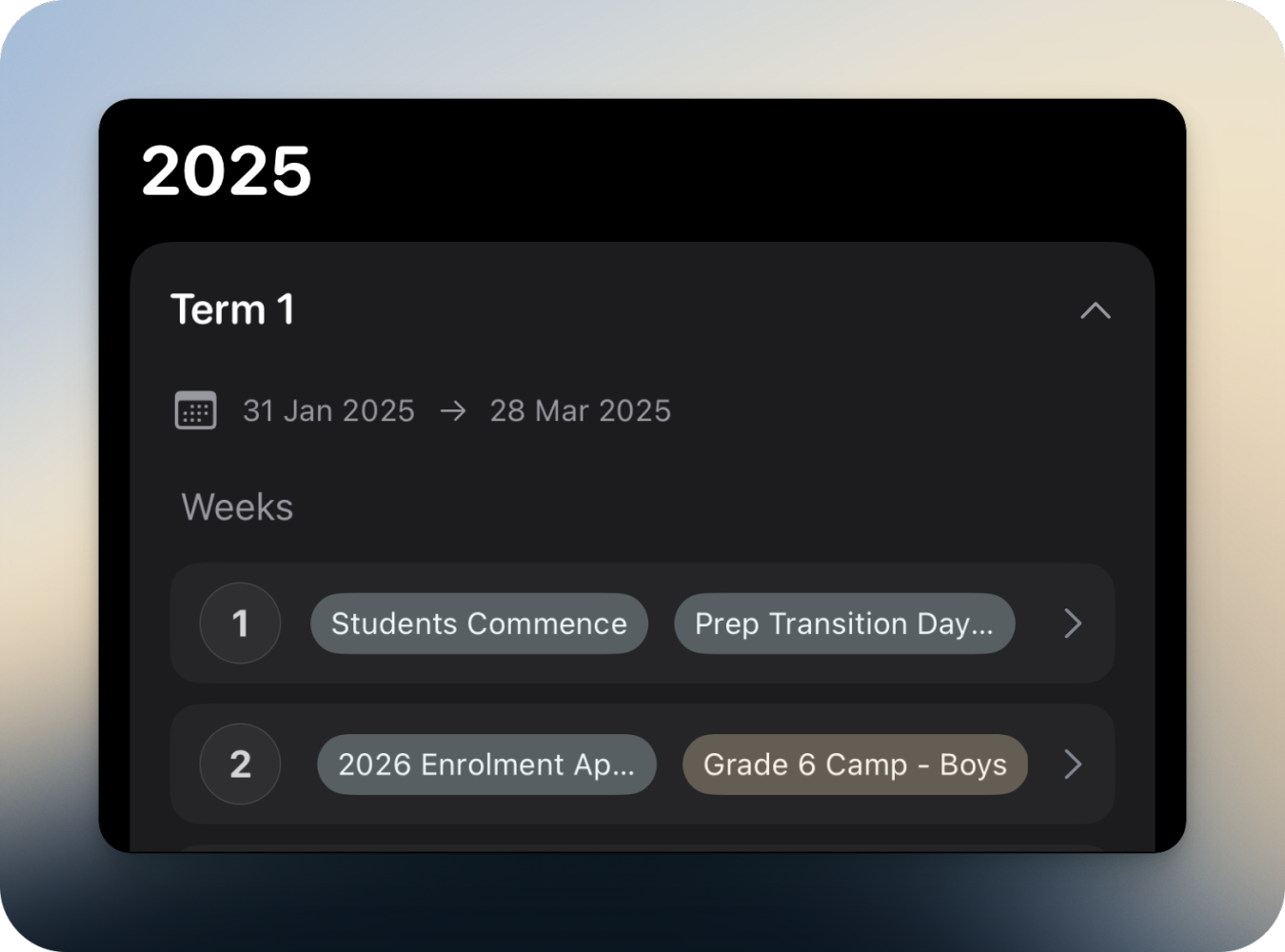Click the start date 31 Jan 2025

tap(327, 410)
